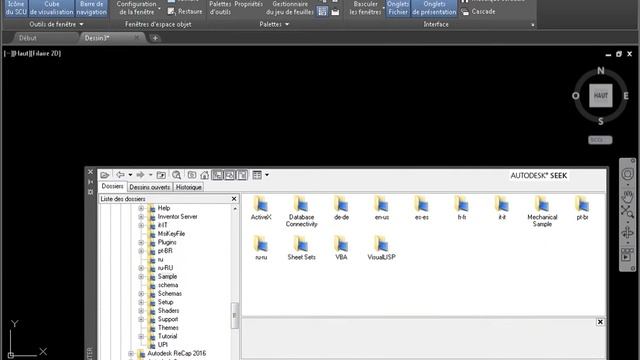
Task: Toggle the Barre de navigation display
Action: click(x=91, y=8)
